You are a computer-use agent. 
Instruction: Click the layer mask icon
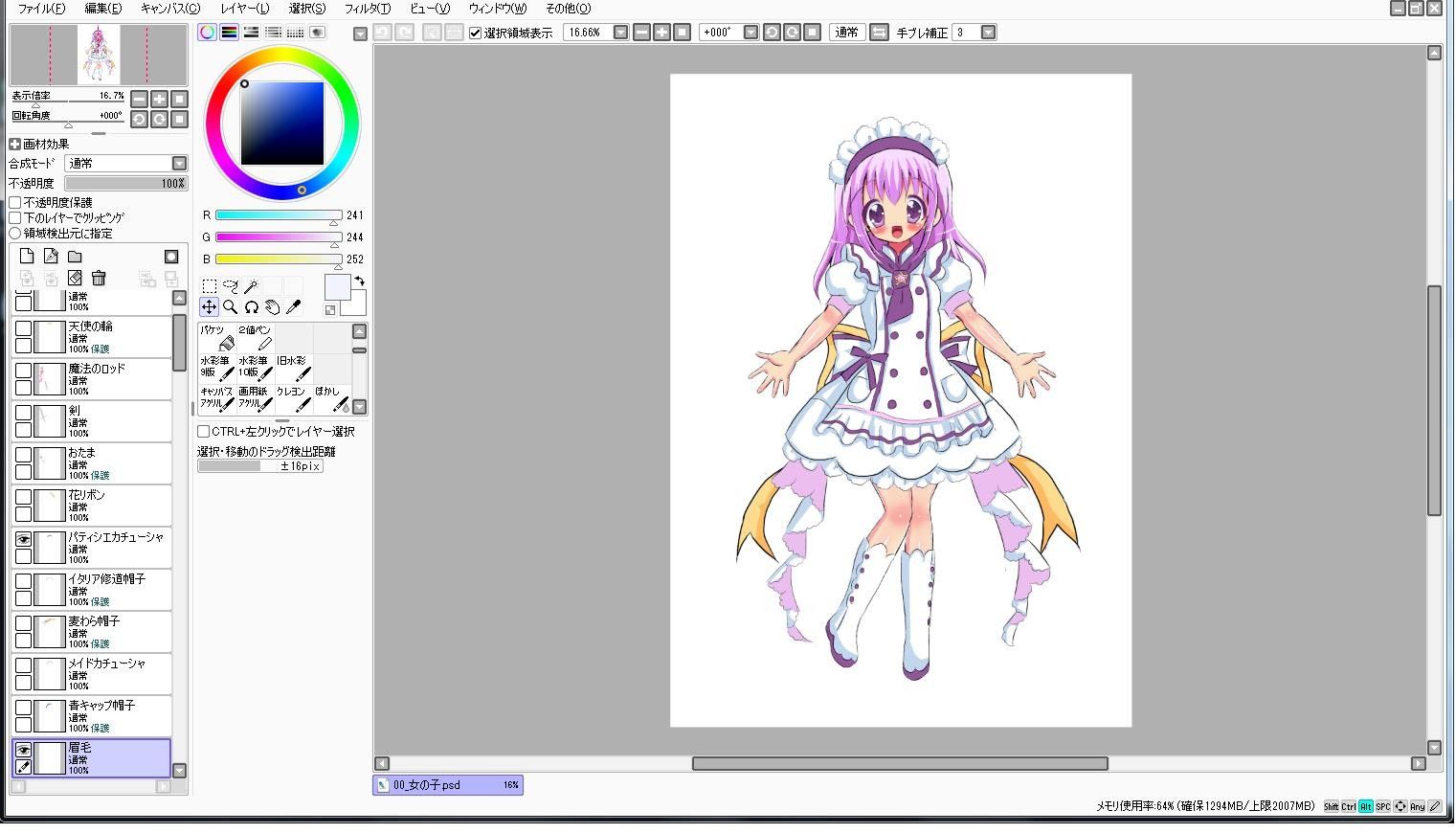click(171, 256)
